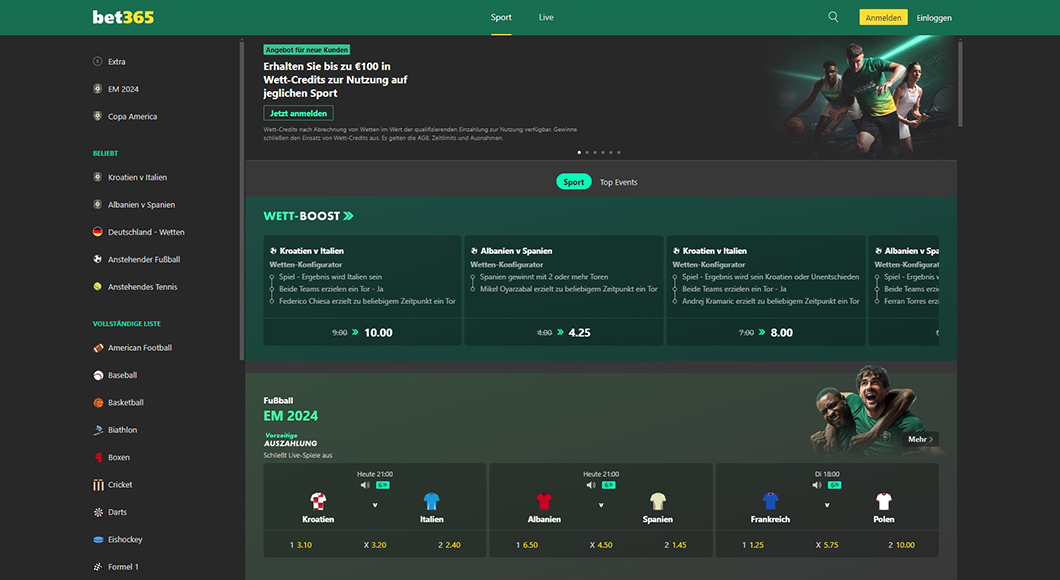Select boosted odds 4.25 for Albanien v Spanien
This screenshot has height=580, width=1060.
pyautogui.click(x=564, y=332)
